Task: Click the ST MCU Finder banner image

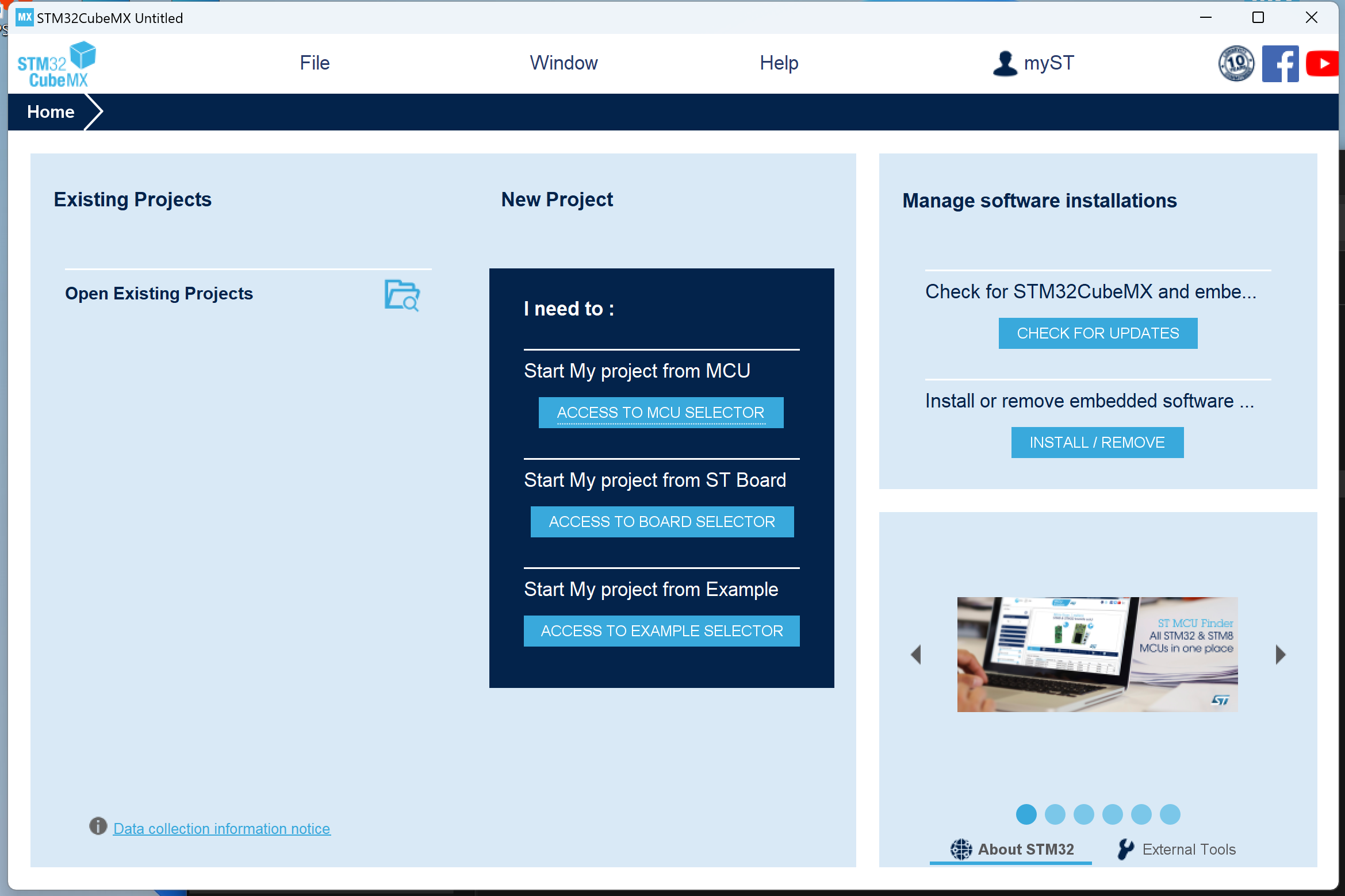Action: click(x=1097, y=654)
